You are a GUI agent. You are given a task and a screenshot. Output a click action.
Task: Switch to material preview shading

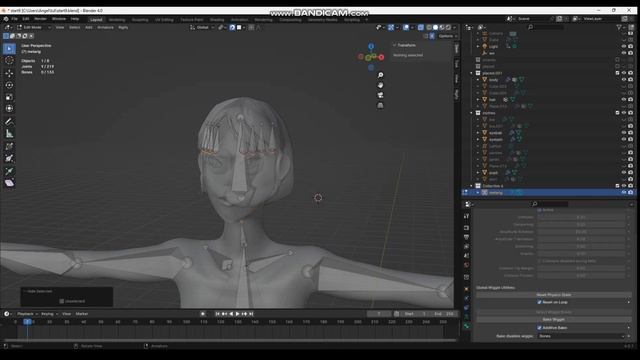click(442, 27)
